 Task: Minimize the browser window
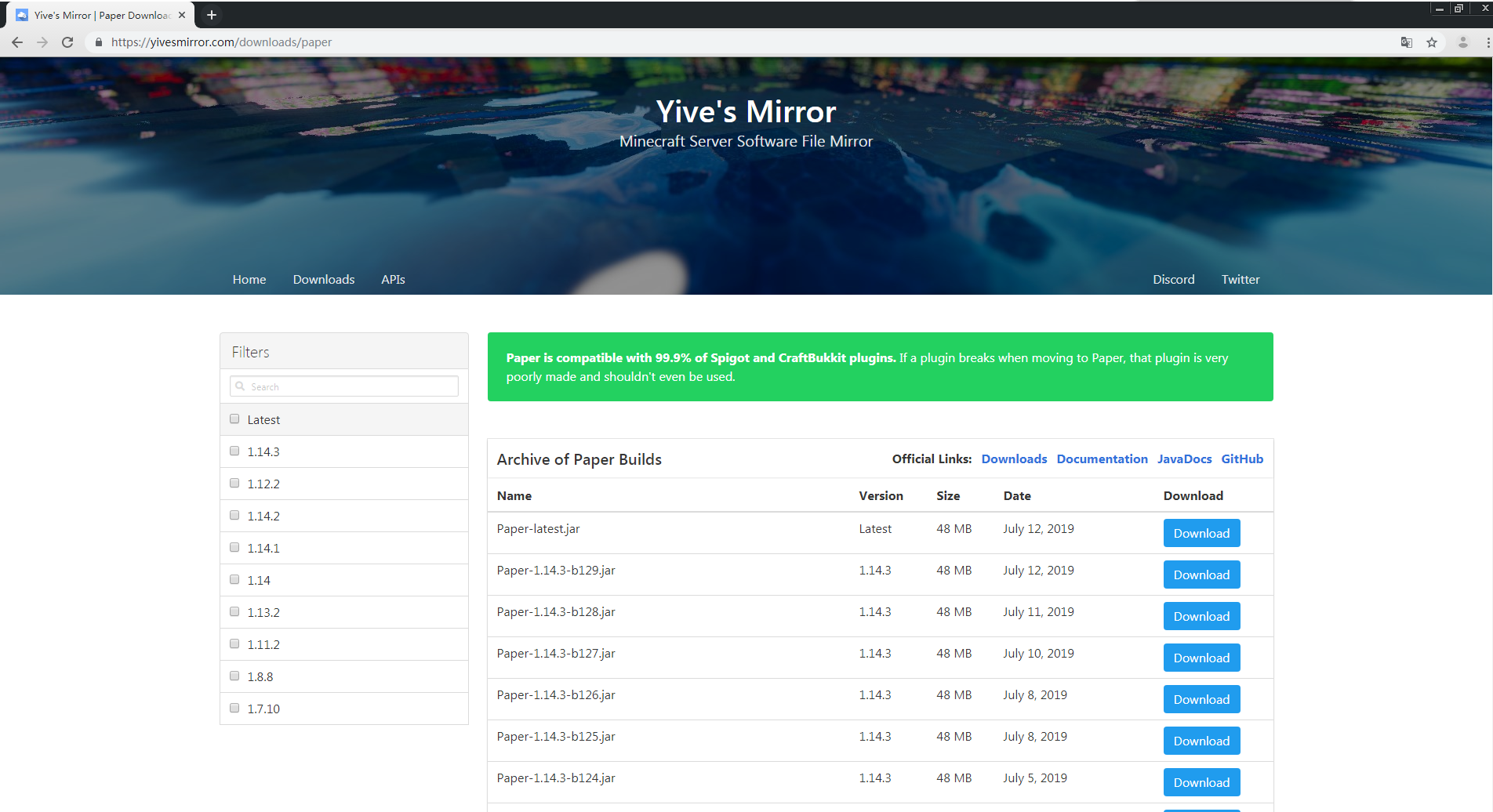[x=1440, y=9]
